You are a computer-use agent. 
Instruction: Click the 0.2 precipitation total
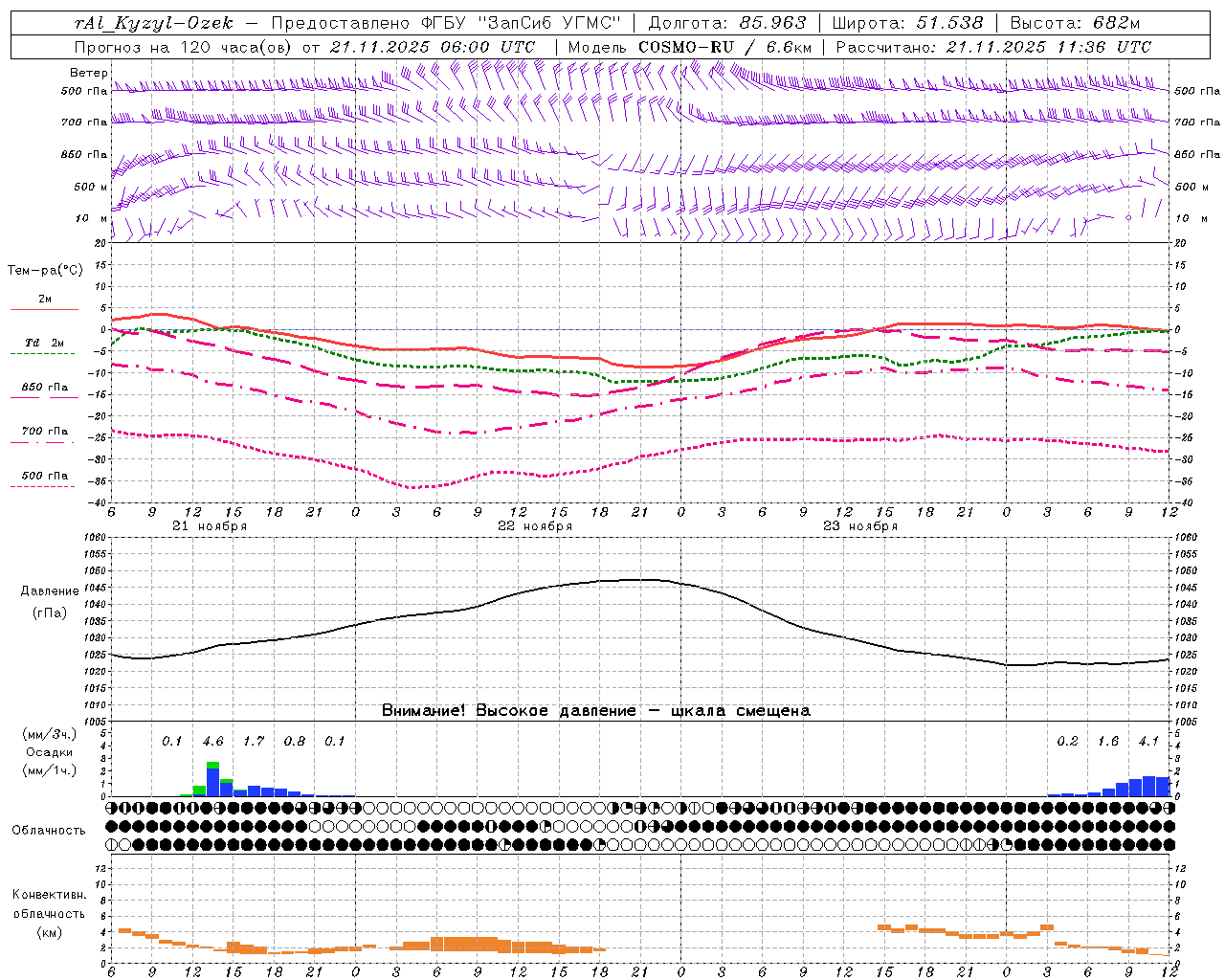[x=1067, y=742]
